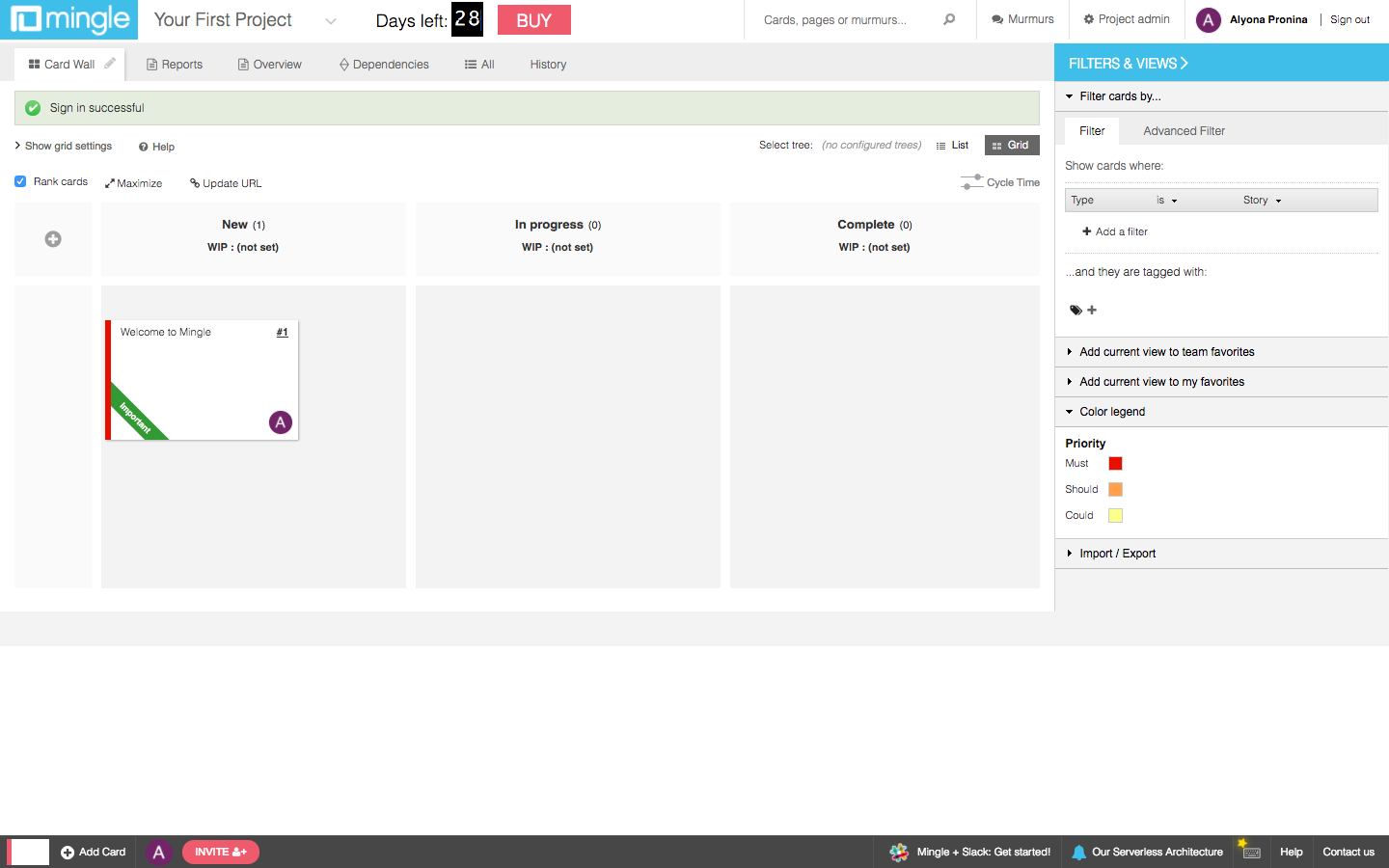1389x868 pixels.
Task: Click the search input field
Action: [x=849, y=19]
